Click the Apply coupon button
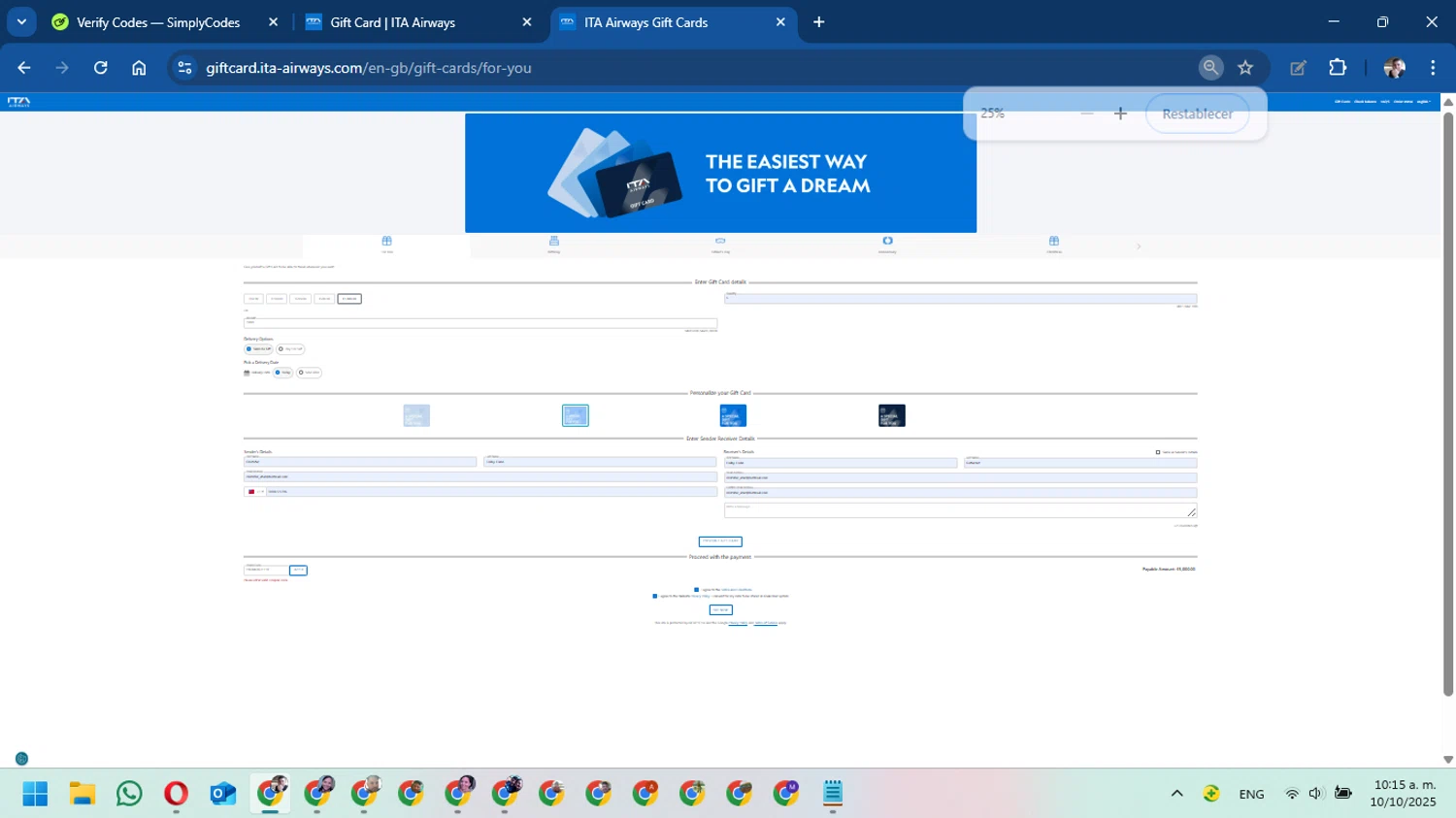Image resolution: width=1456 pixels, height=818 pixels. click(299, 571)
